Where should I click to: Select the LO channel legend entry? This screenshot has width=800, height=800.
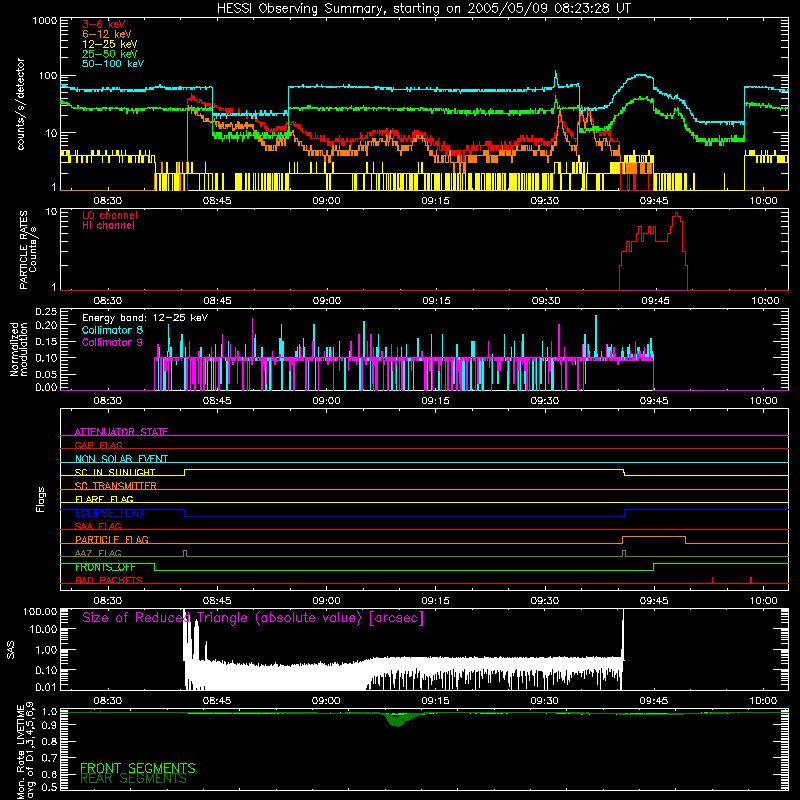tap(110, 215)
